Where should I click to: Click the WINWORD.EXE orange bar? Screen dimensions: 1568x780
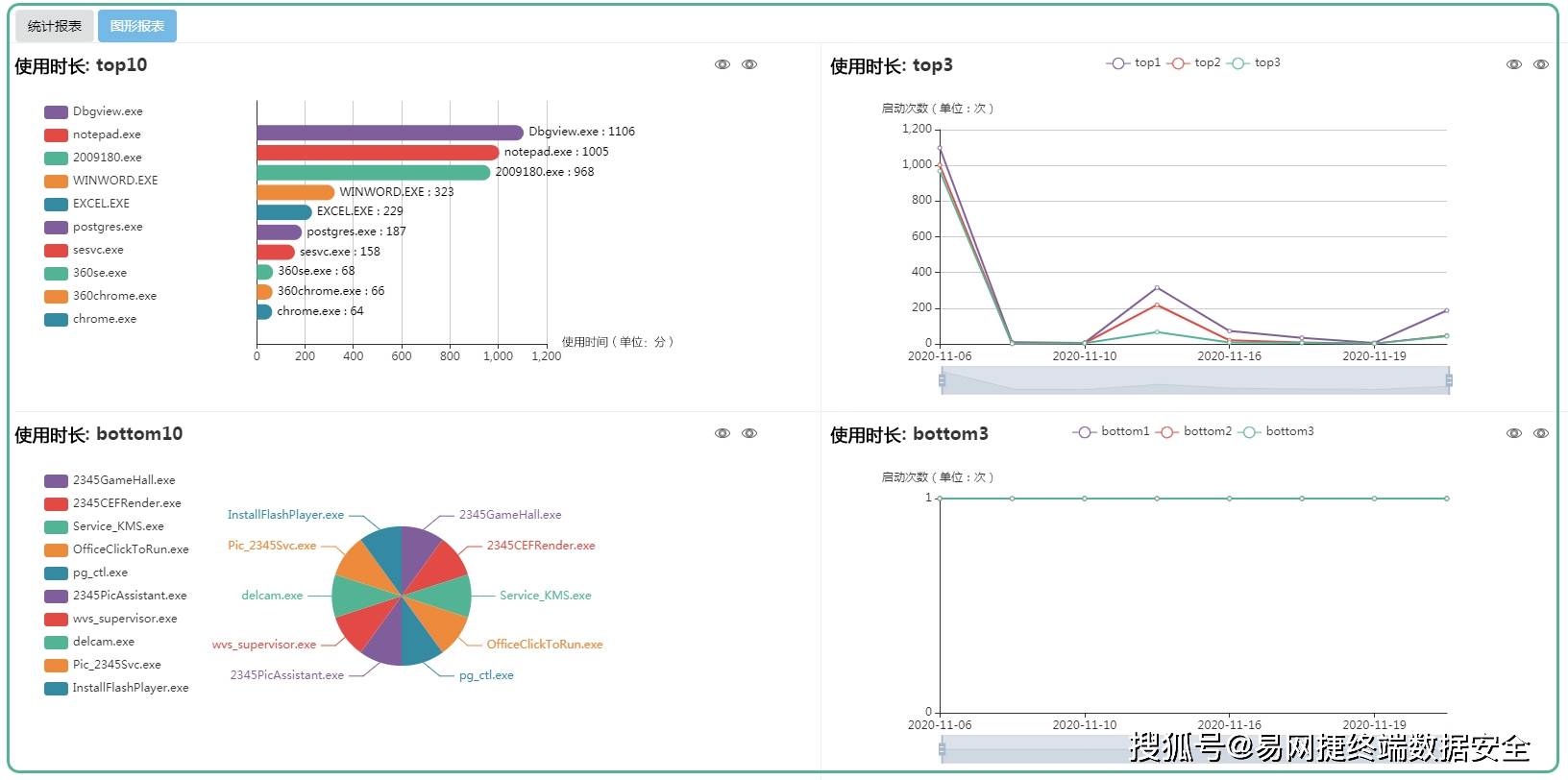(295, 192)
